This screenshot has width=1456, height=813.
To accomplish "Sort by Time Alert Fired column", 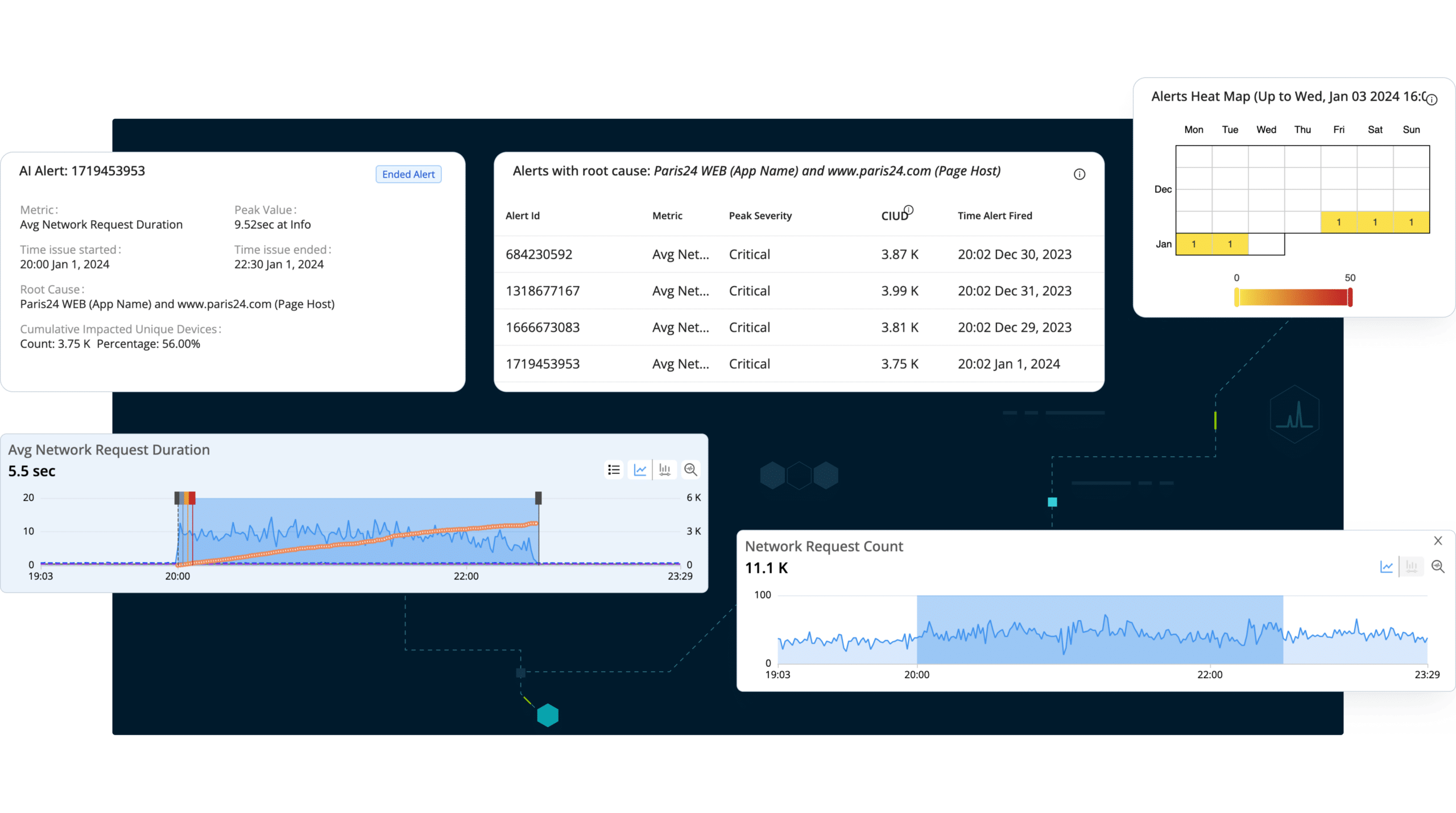I will point(995,216).
